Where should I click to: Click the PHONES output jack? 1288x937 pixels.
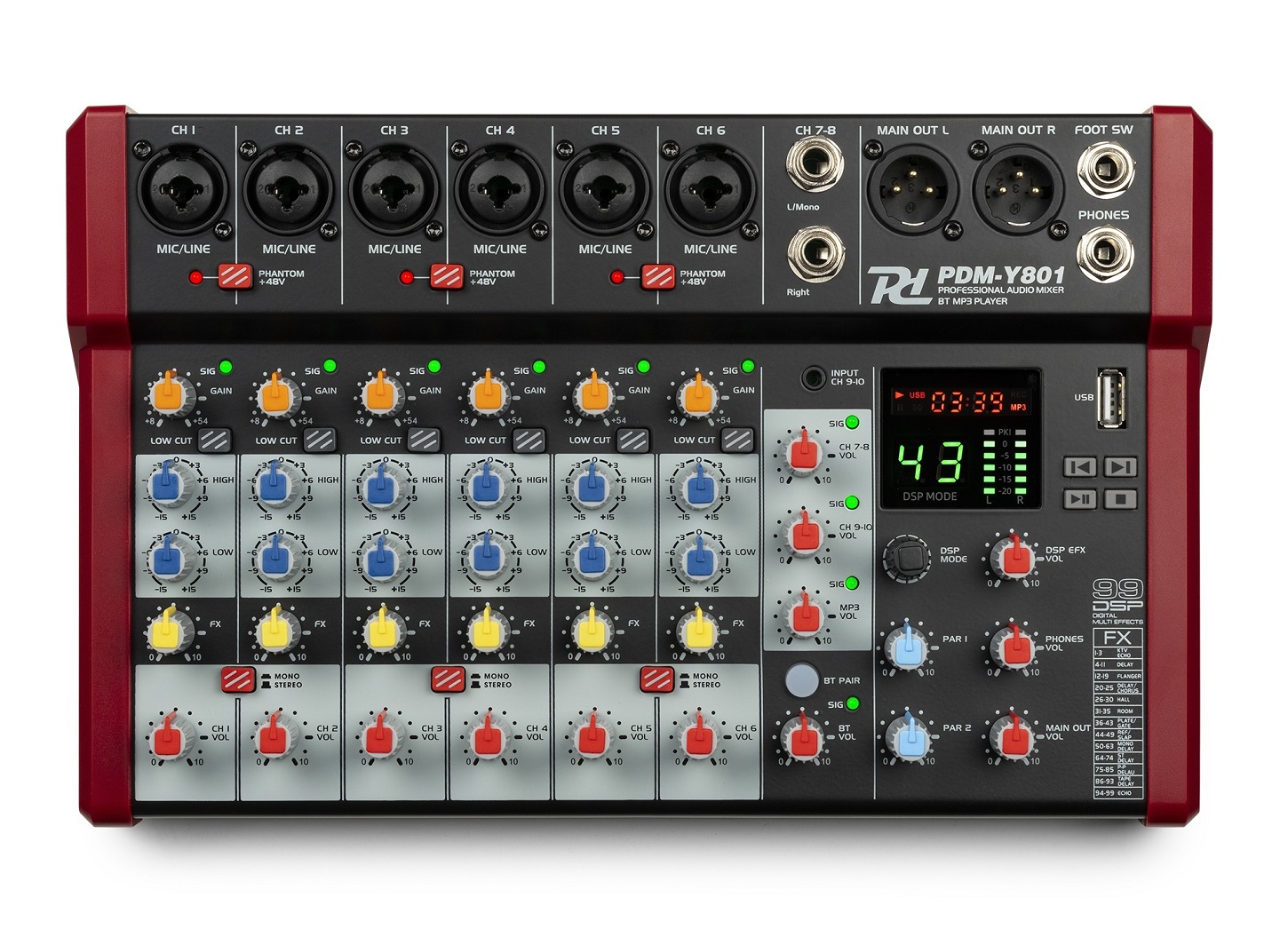1104,252
